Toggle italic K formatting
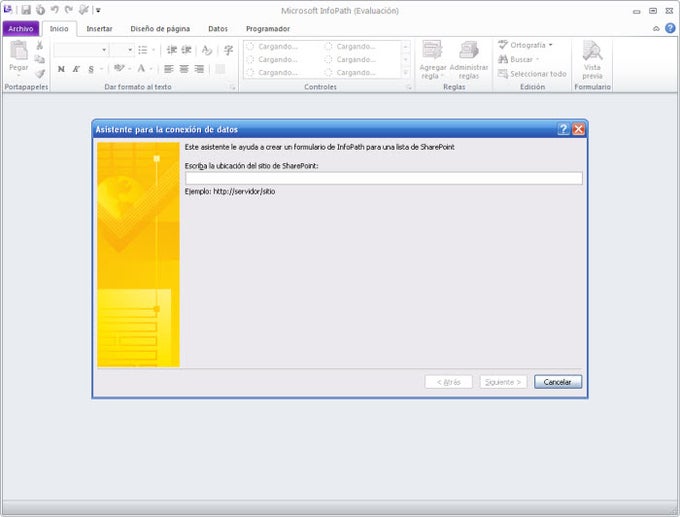The height and width of the screenshot is (517, 680). (76, 69)
